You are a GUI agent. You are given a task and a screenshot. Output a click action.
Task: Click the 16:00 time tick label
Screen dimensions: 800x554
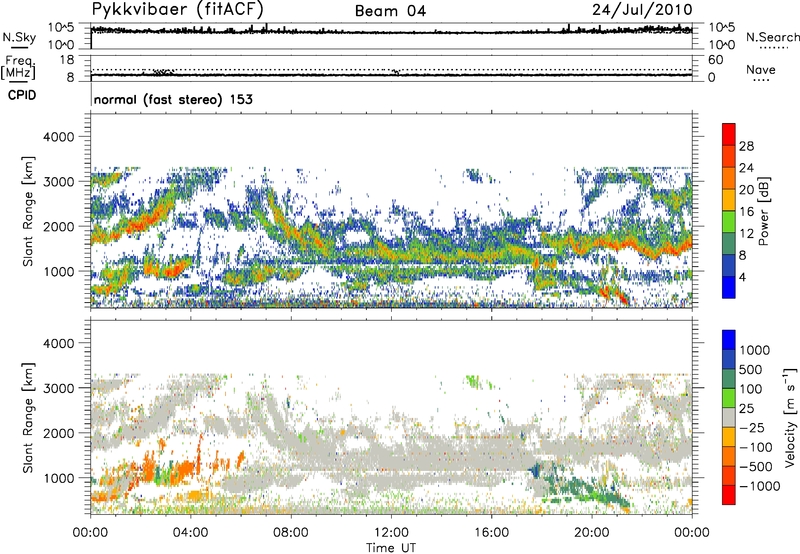491,533
